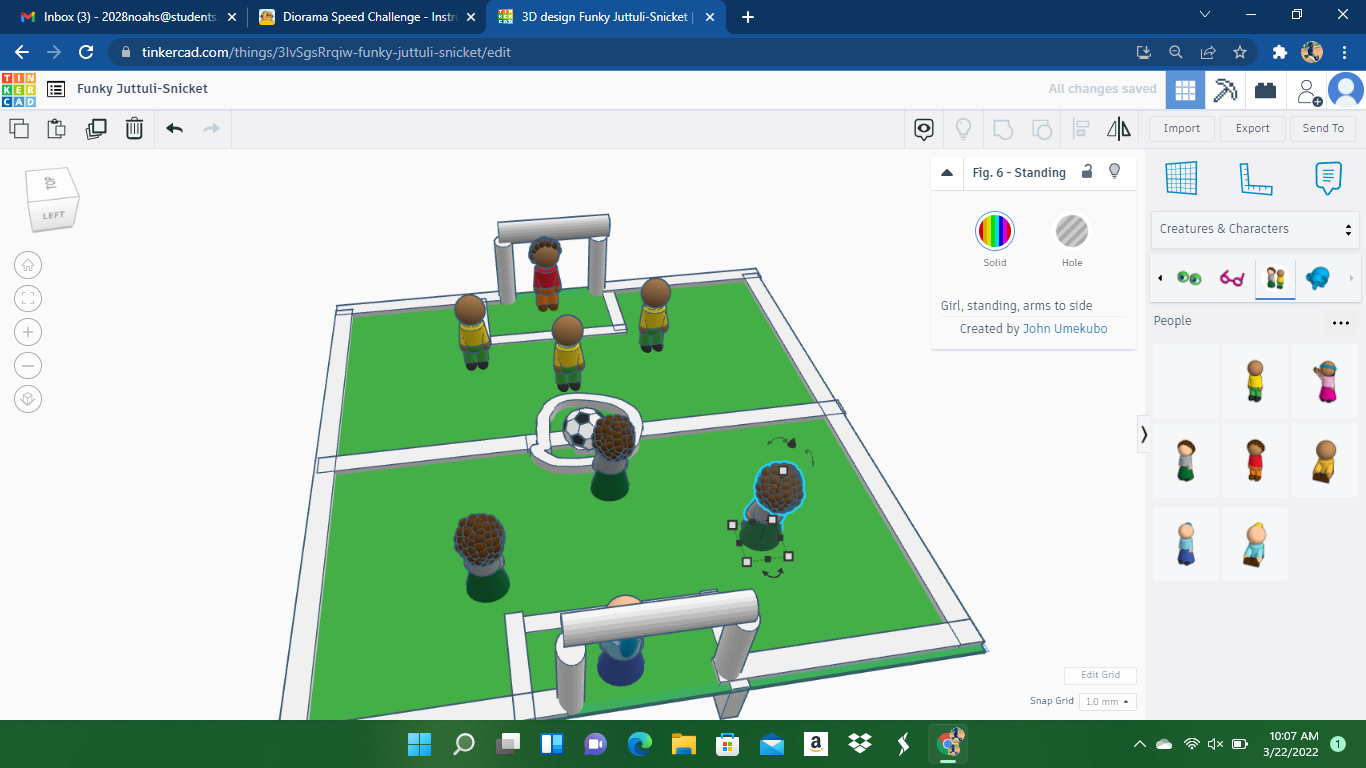The width and height of the screenshot is (1366, 768).
Task: Open the Notes tool
Action: [1327, 179]
